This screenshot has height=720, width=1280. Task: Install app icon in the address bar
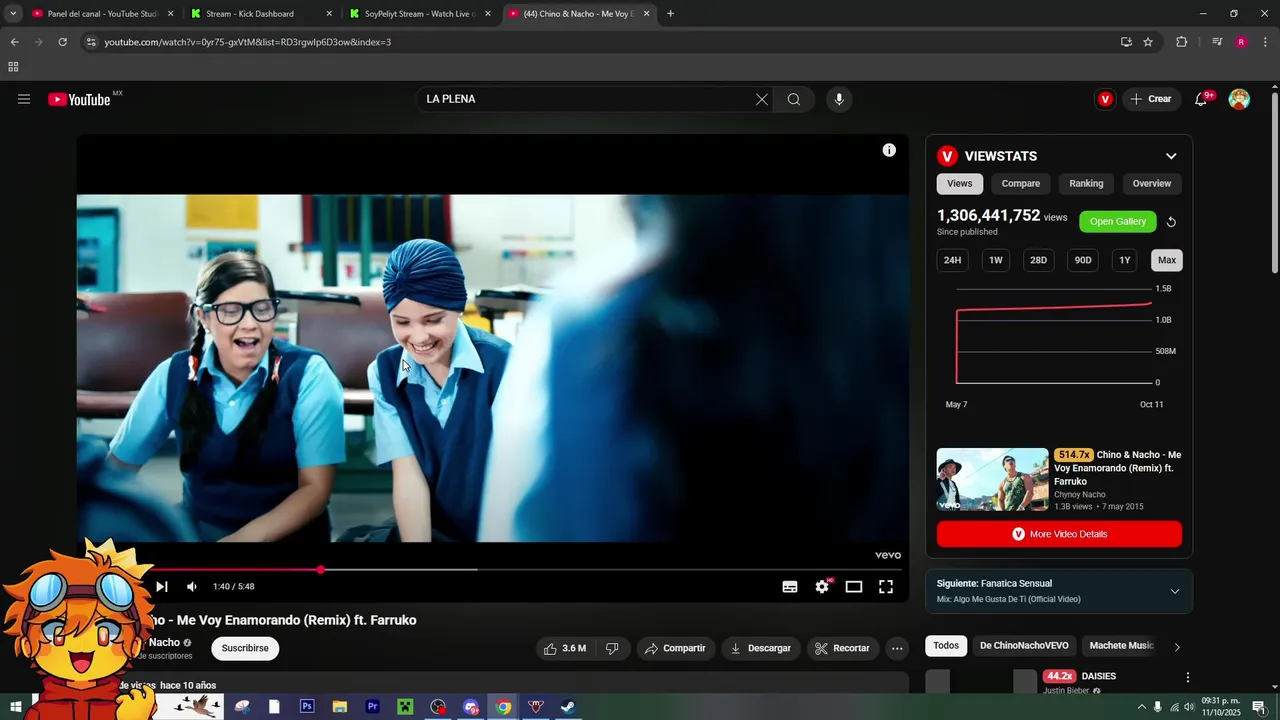(1126, 42)
